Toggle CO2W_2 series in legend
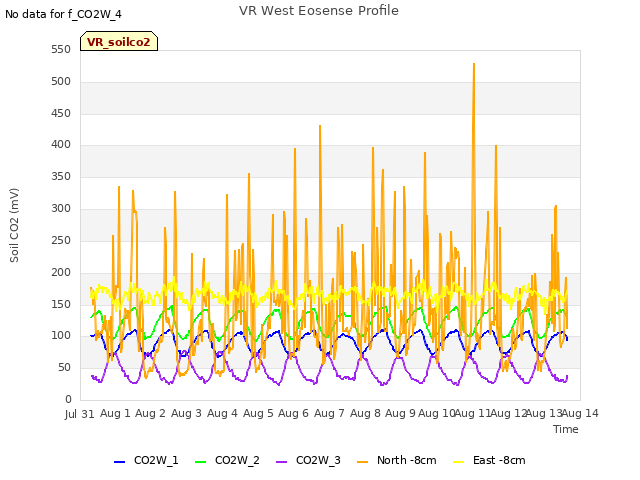640x480 pixels. tap(227, 460)
